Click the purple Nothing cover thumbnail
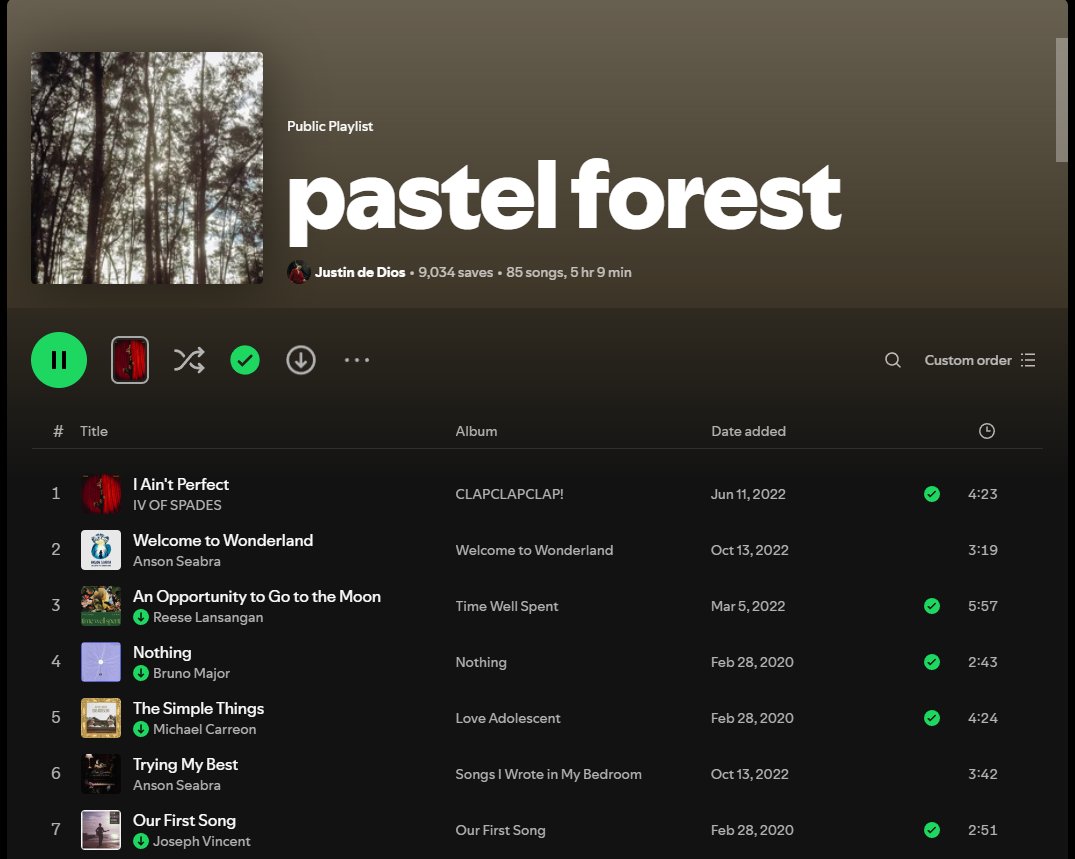1075x859 pixels. (x=101, y=662)
